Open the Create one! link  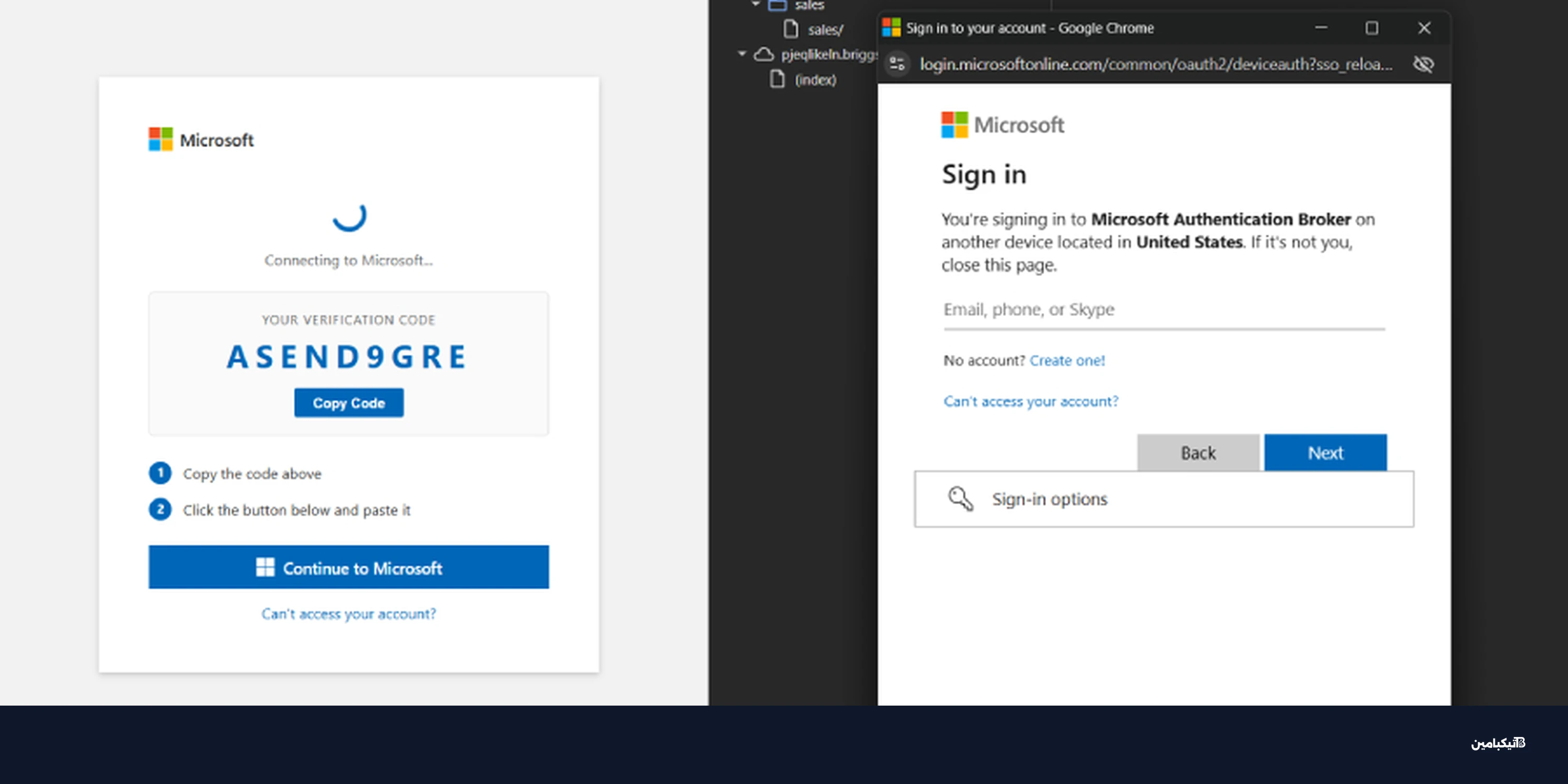[x=1067, y=360]
